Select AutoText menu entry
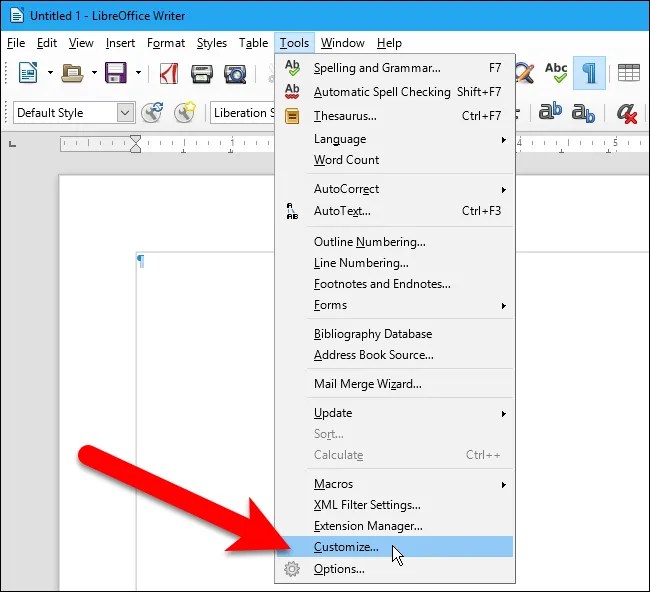This screenshot has height=592, width=650. [395, 211]
